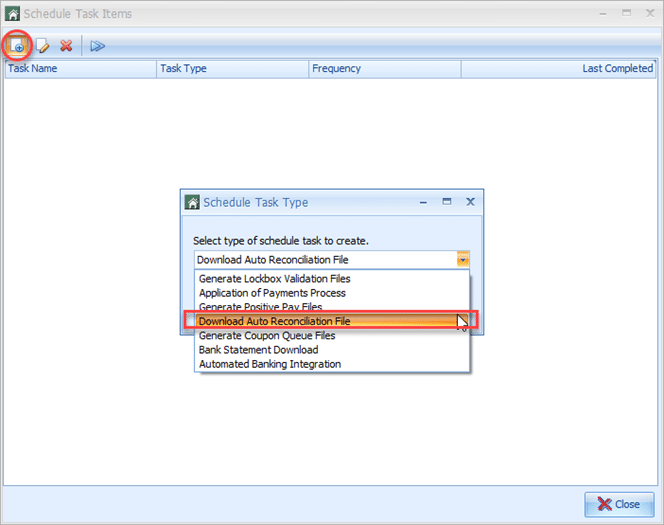Click the red Delete task icon

coord(66,45)
